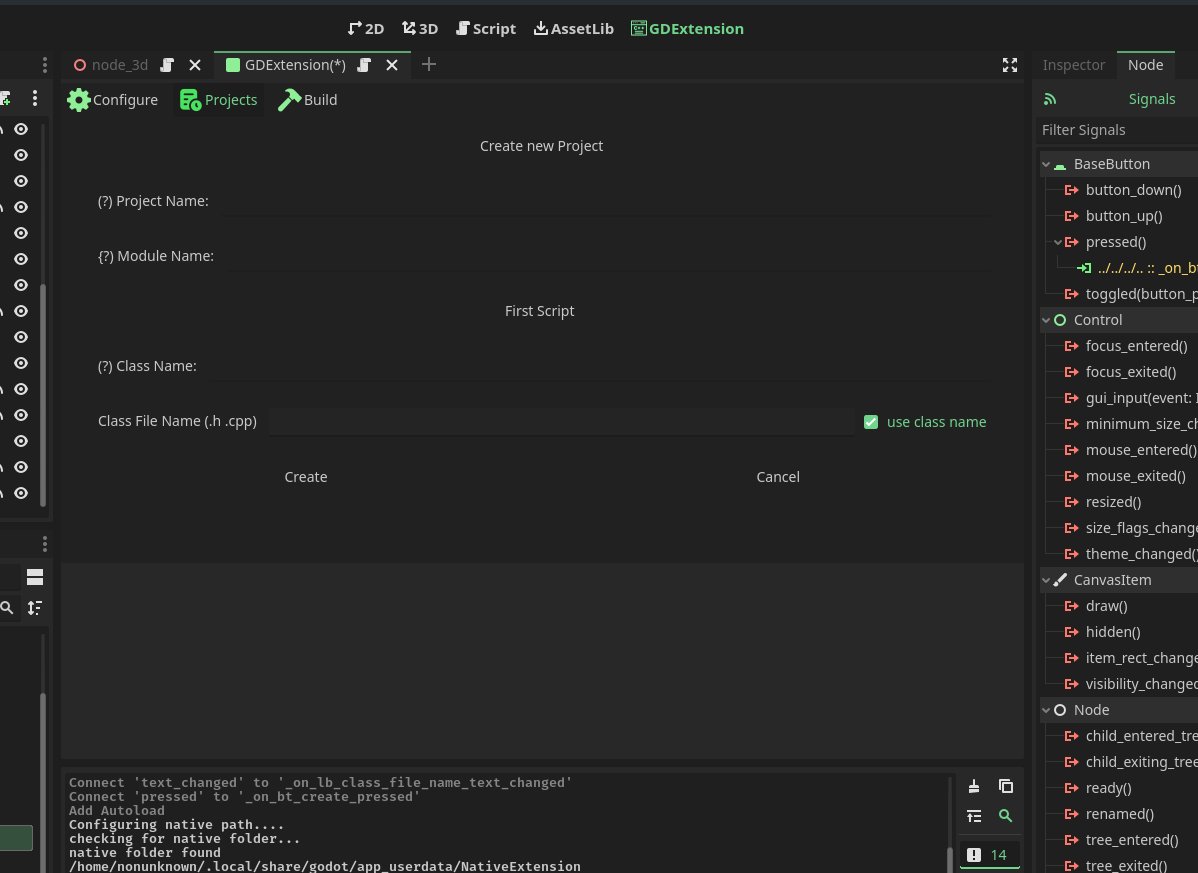This screenshot has width=1198, height=873.
Task: Clear the output log
Action: 974,786
